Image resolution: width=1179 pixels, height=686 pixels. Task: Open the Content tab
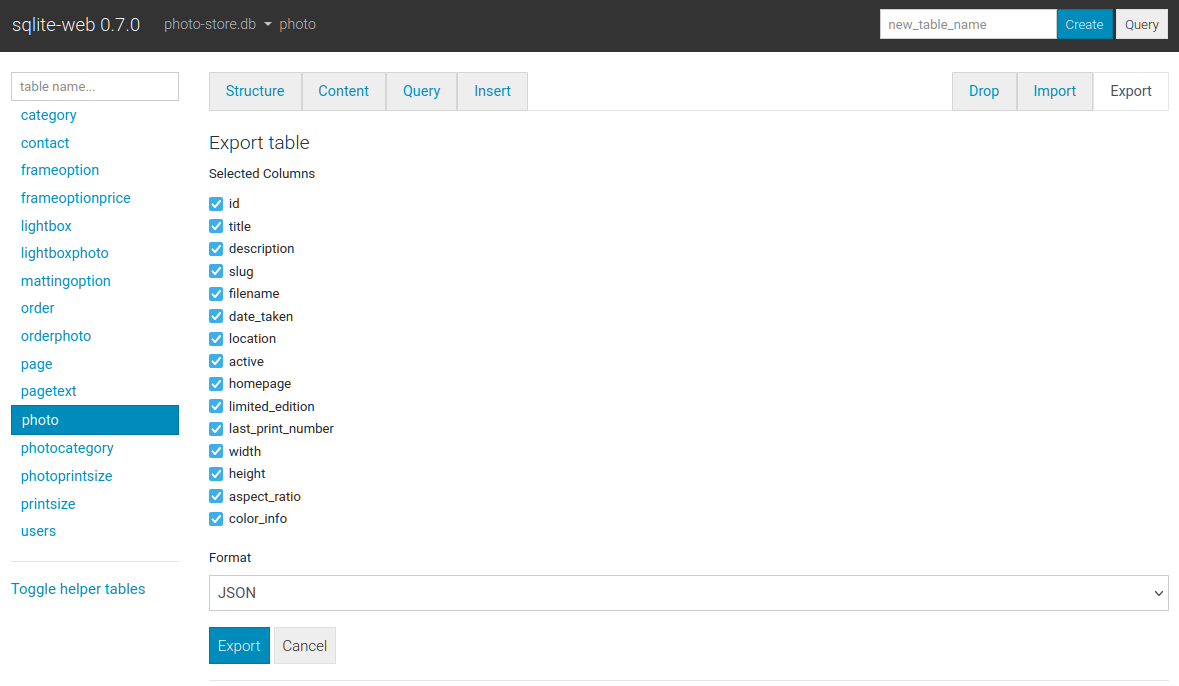(x=344, y=91)
